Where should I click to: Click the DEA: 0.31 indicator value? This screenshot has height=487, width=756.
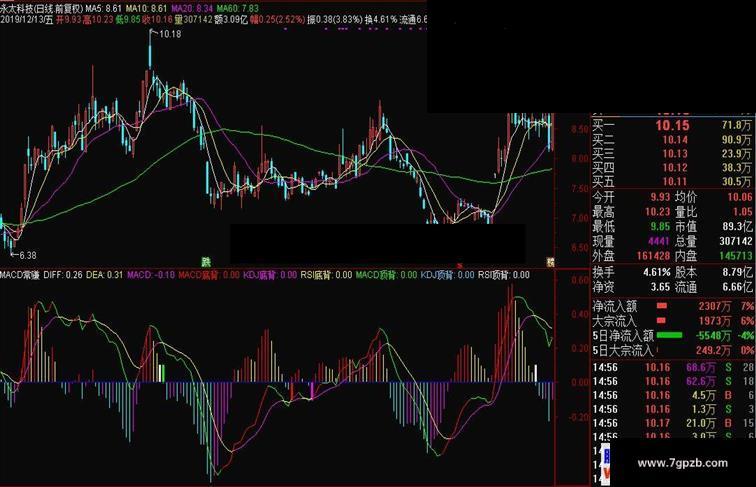105,275
